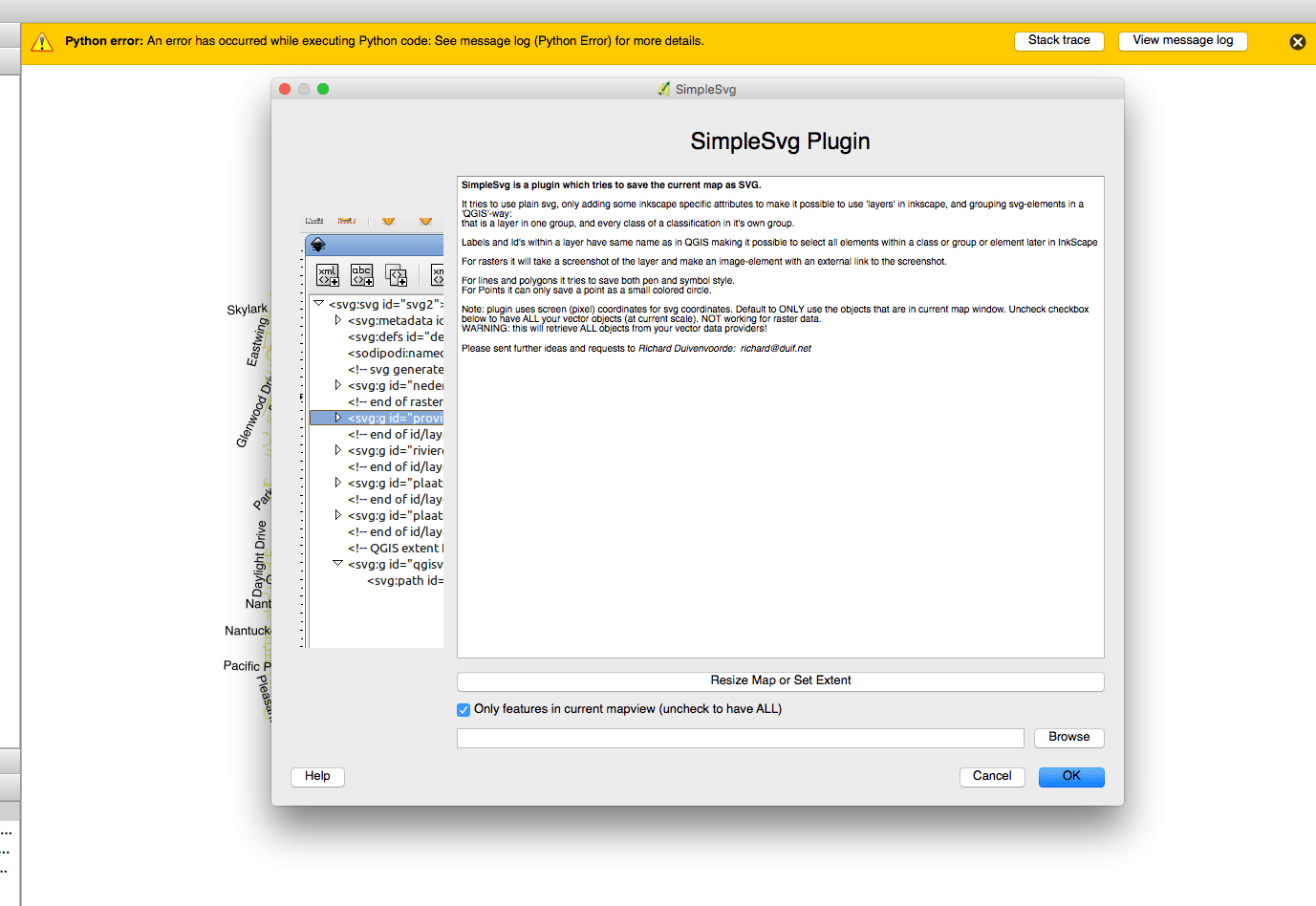Click the Python error warning triangle icon
The width and height of the screenshot is (1316, 906).
(x=42, y=41)
